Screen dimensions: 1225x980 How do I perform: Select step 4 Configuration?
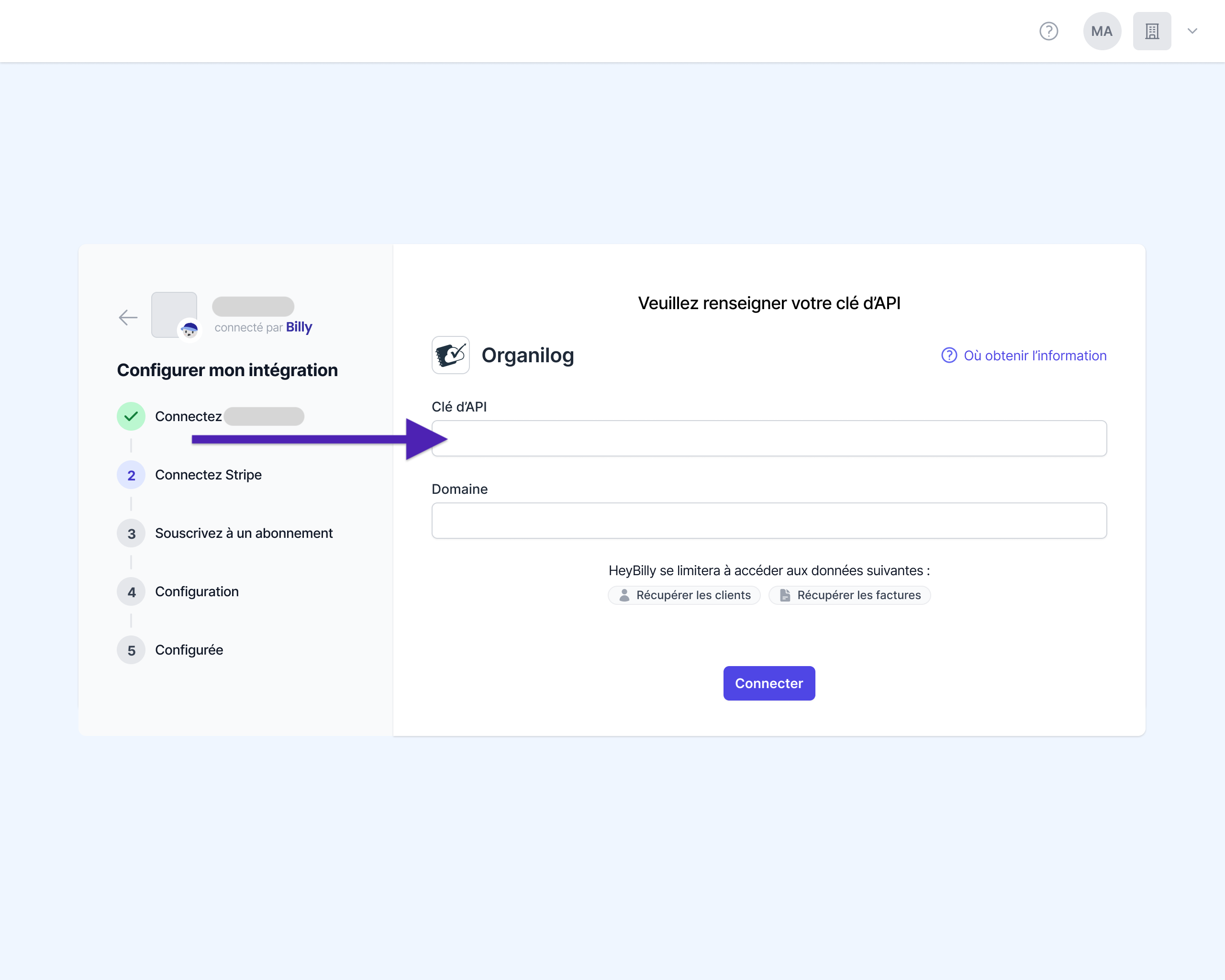point(178,592)
